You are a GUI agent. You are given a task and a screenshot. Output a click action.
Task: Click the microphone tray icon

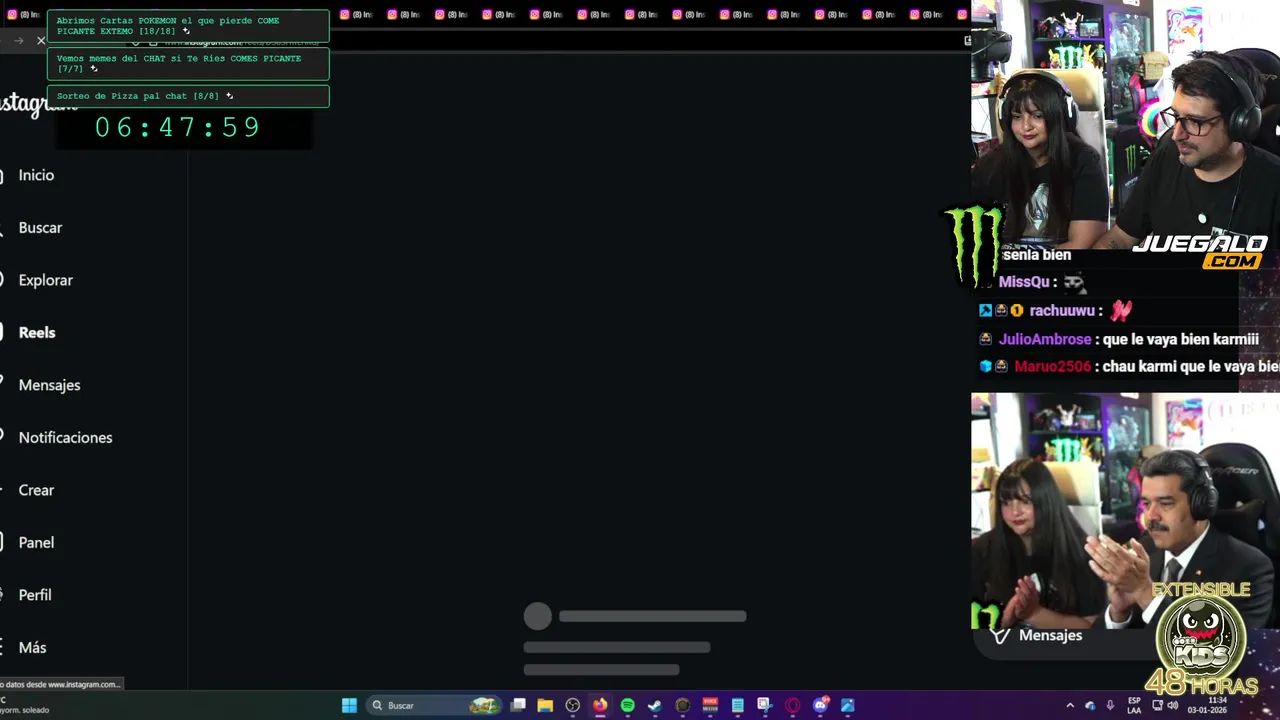(1110, 705)
